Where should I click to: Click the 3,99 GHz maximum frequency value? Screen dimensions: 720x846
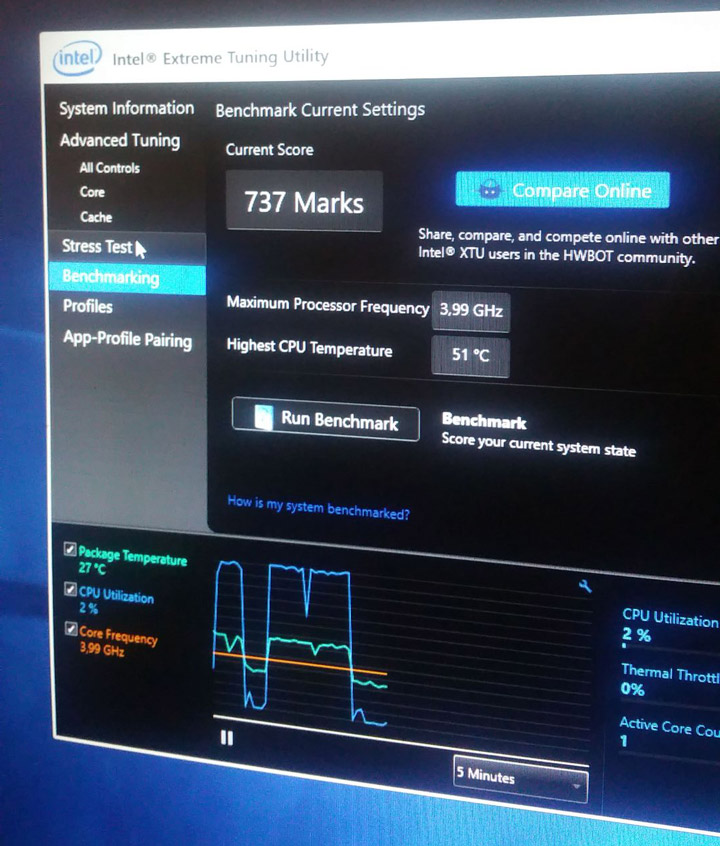[x=471, y=311]
